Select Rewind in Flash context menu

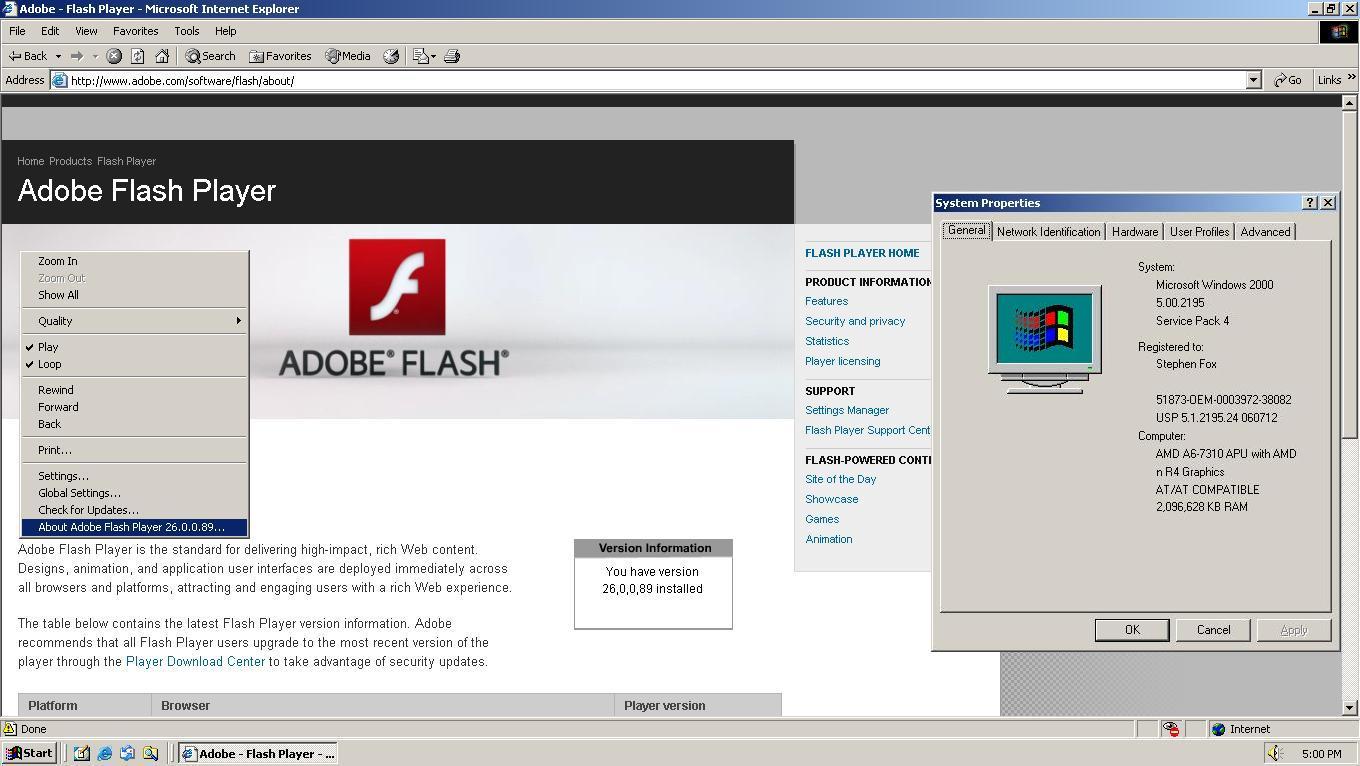tap(134, 390)
